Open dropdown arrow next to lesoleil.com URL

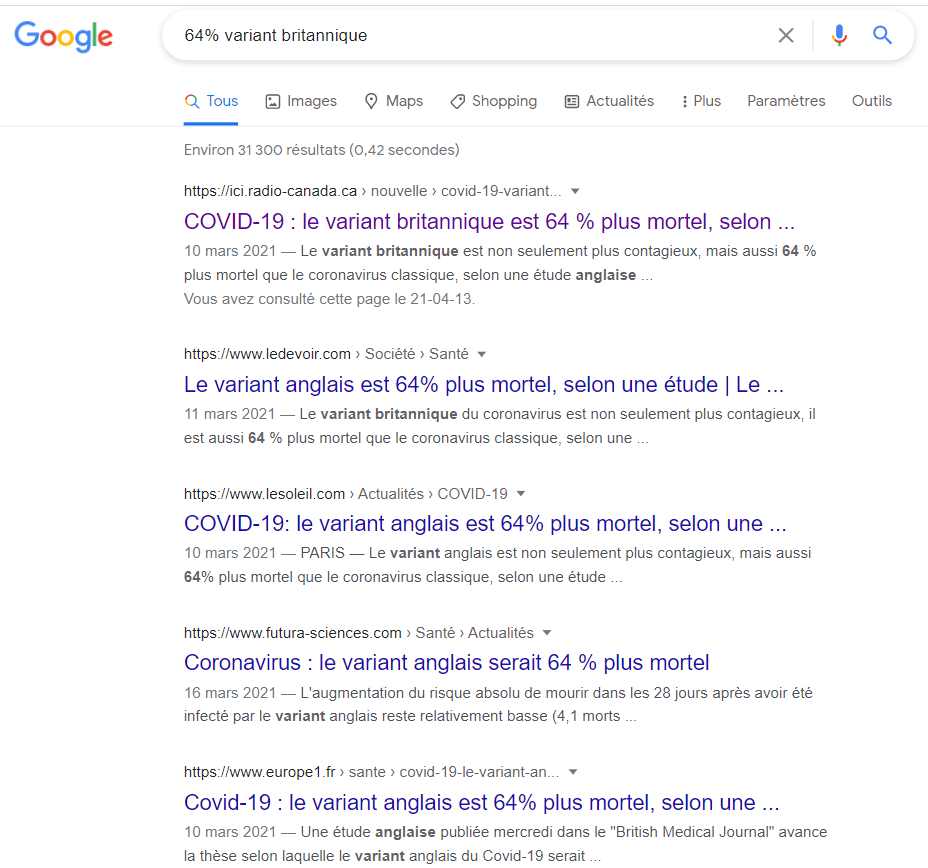coord(521,494)
